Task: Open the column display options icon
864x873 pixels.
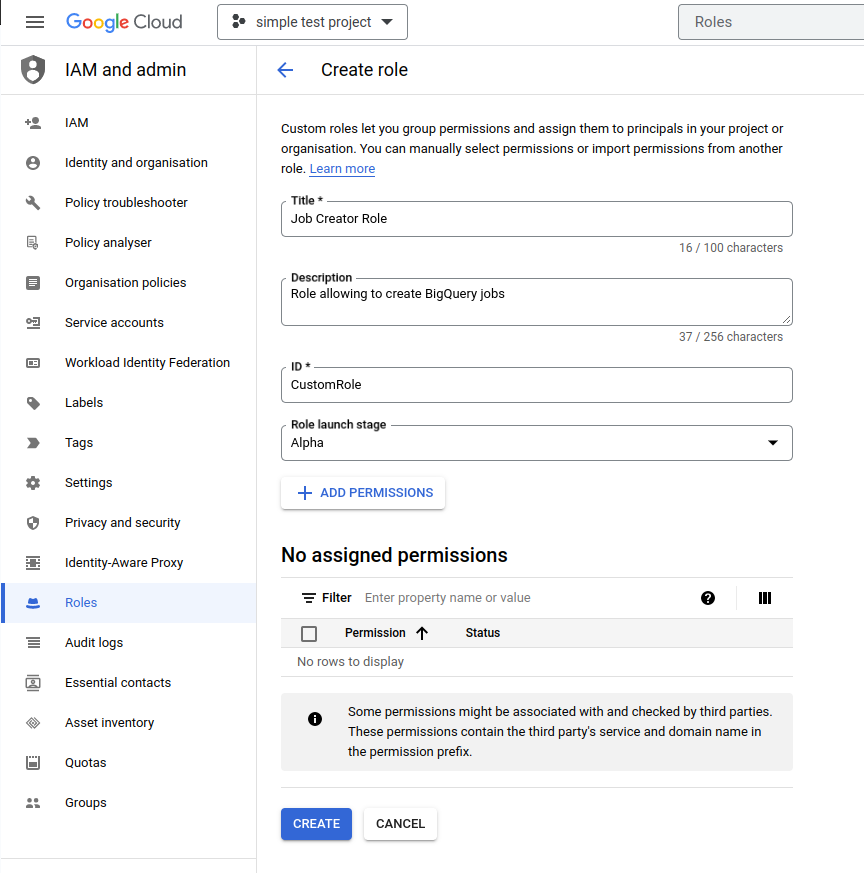Action: pyautogui.click(x=765, y=598)
